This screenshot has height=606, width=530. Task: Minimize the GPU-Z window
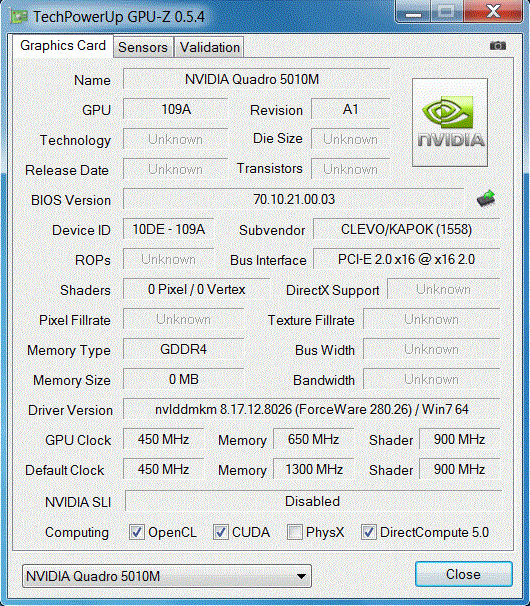click(413, 11)
